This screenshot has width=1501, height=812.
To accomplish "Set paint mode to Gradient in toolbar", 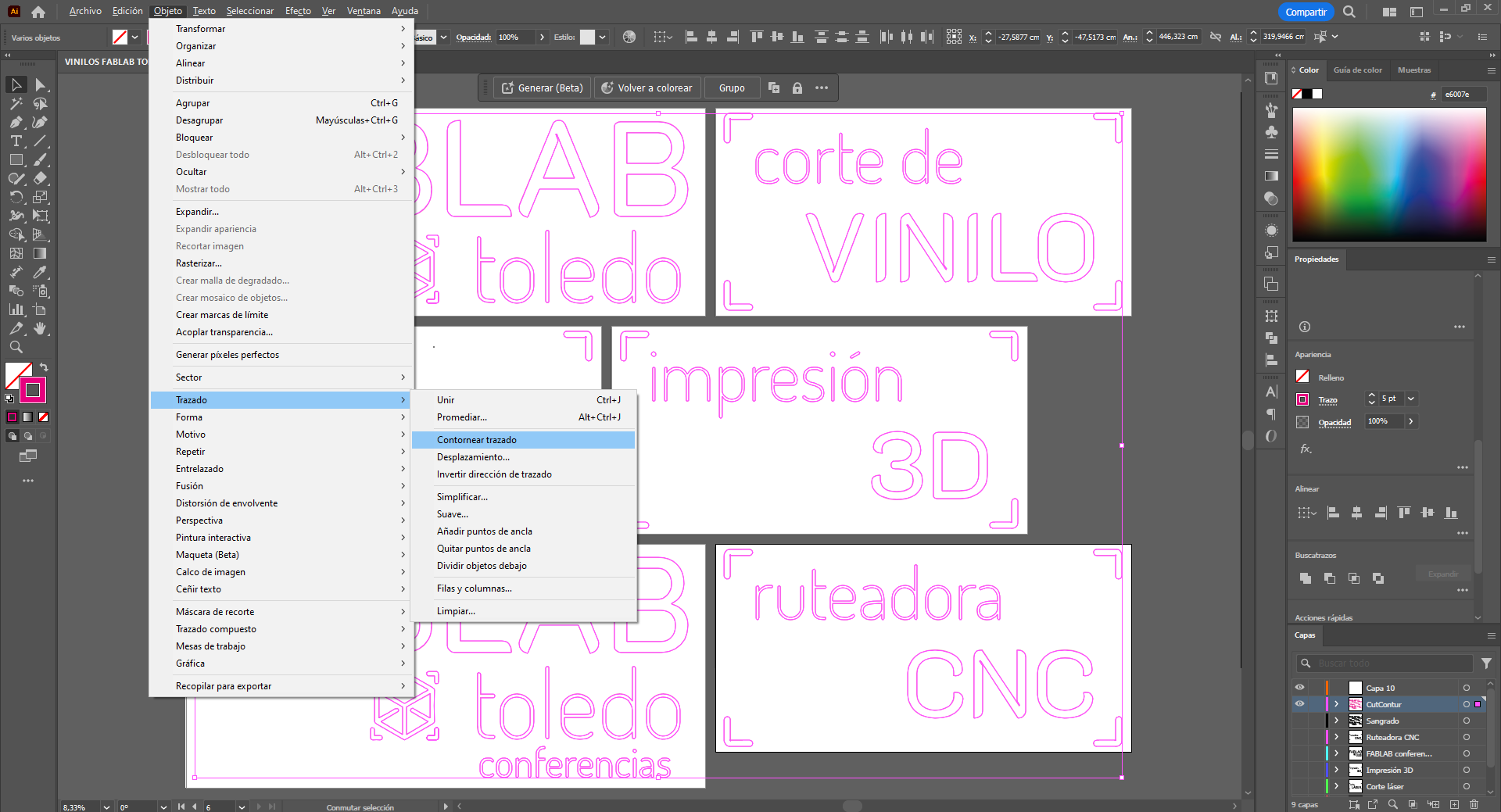I will [28, 417].
